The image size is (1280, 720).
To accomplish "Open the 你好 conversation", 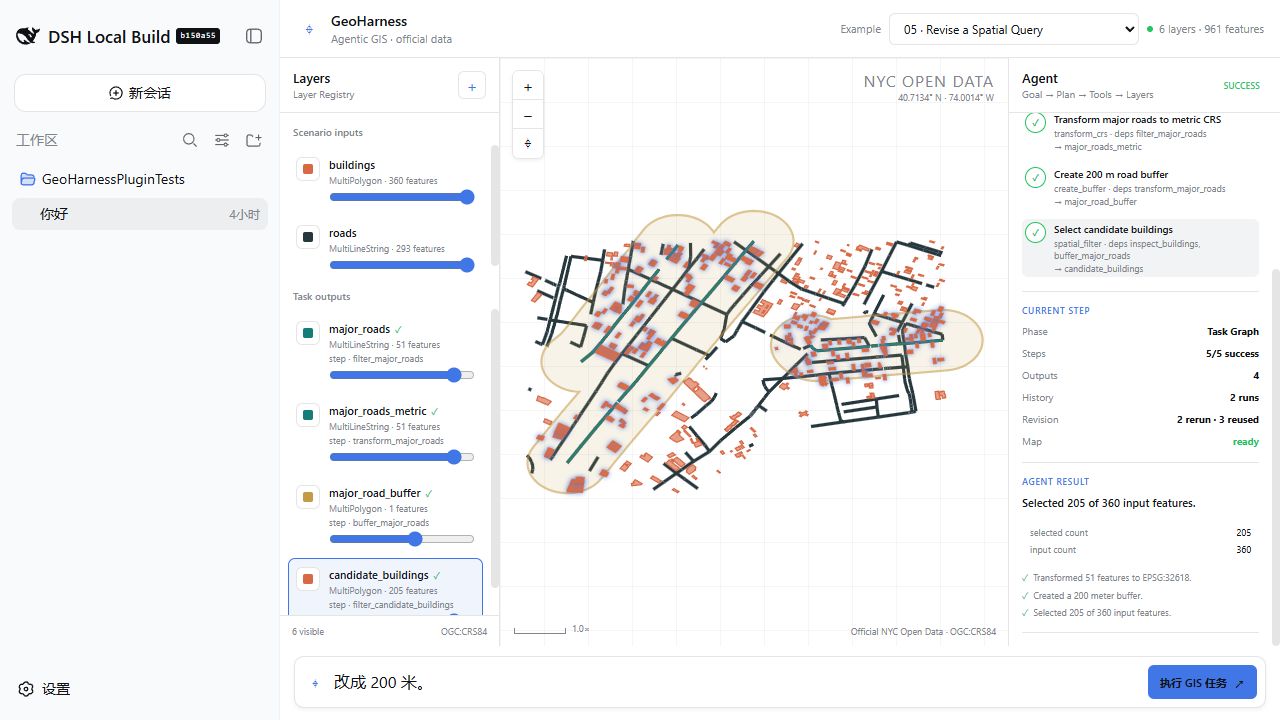I will 140,214.
